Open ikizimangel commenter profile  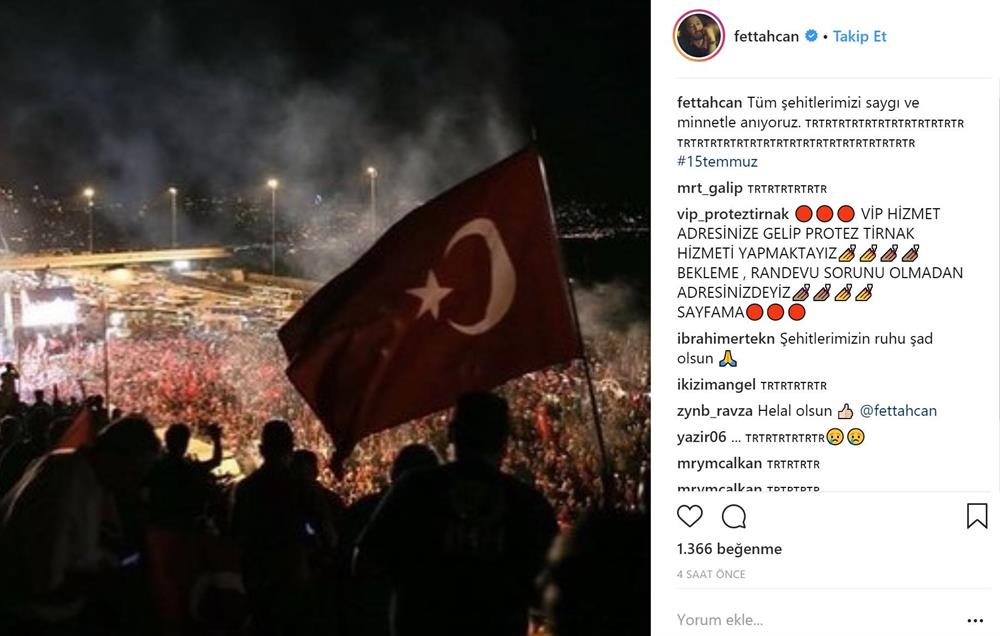[716, 385]
